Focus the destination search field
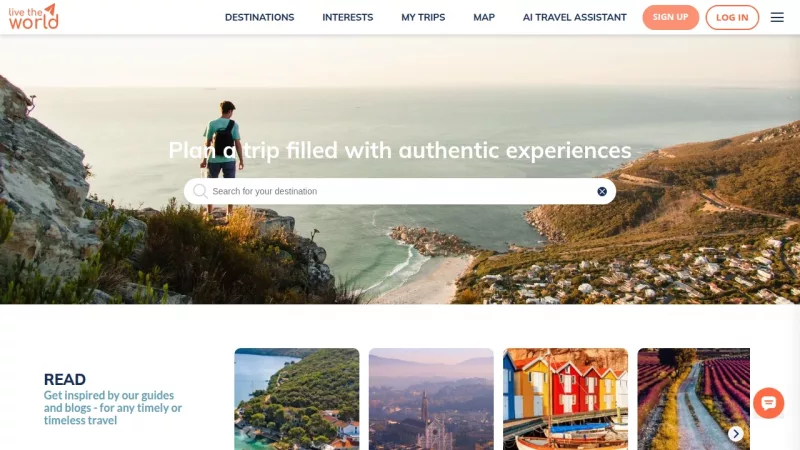The image size is (800, 450). (400, 191)
